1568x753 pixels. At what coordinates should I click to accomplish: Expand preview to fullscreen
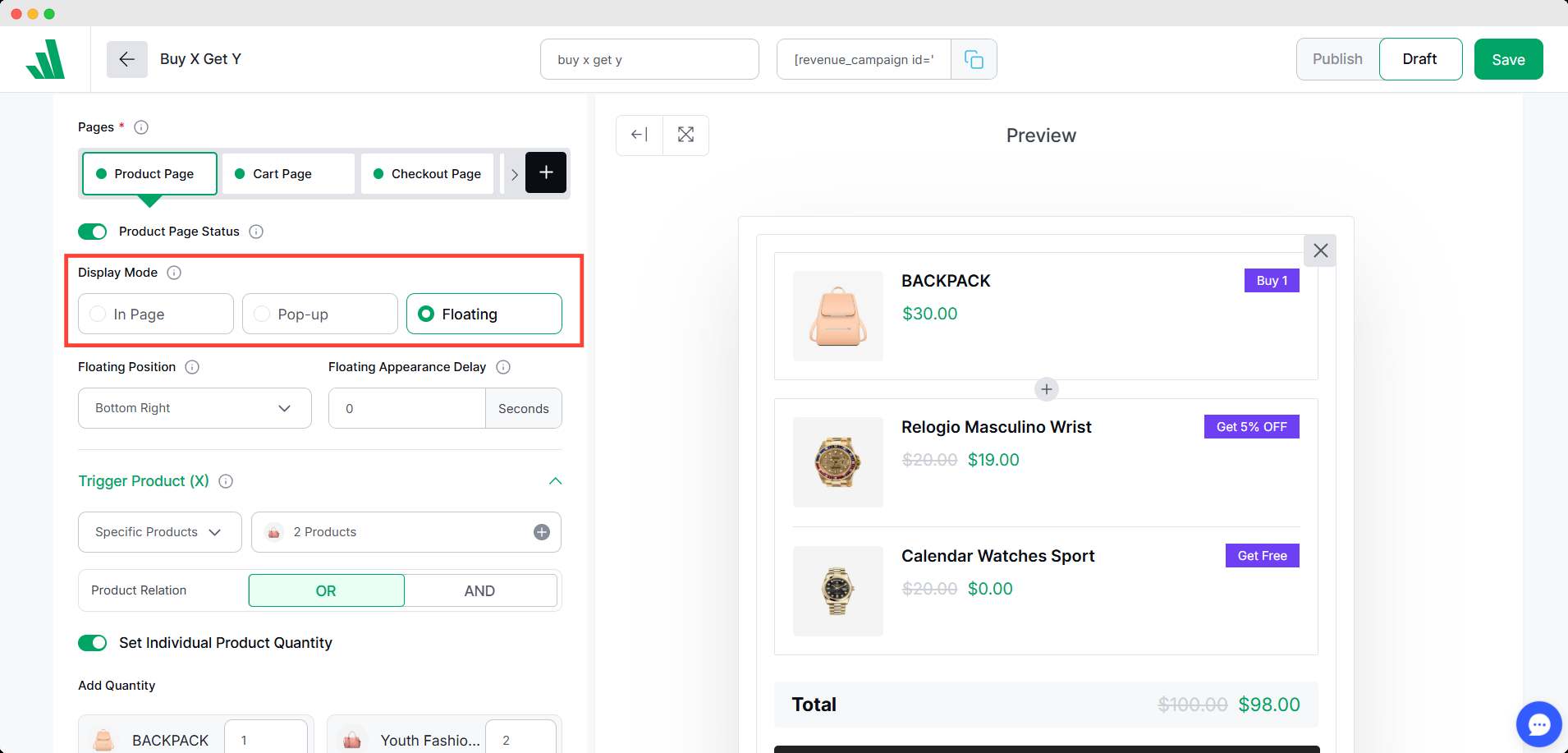pos(685,135)
